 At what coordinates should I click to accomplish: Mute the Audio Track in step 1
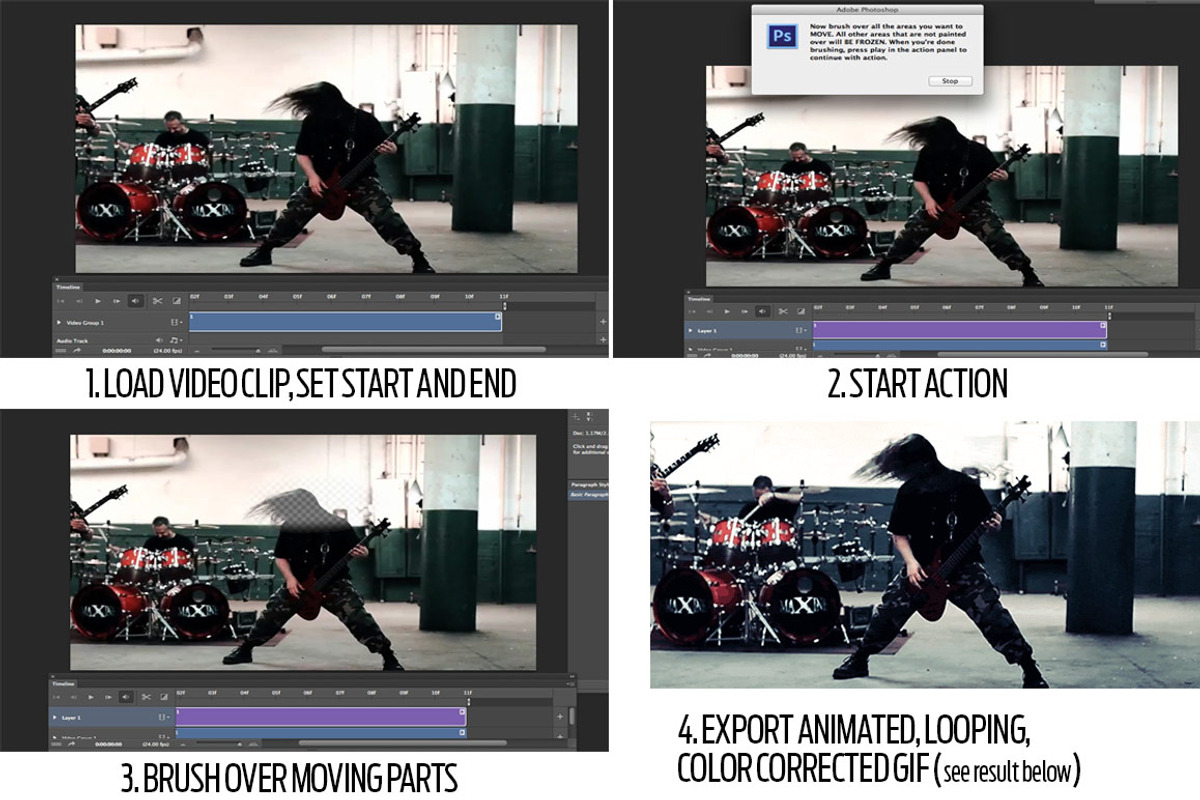pos(159,340)
